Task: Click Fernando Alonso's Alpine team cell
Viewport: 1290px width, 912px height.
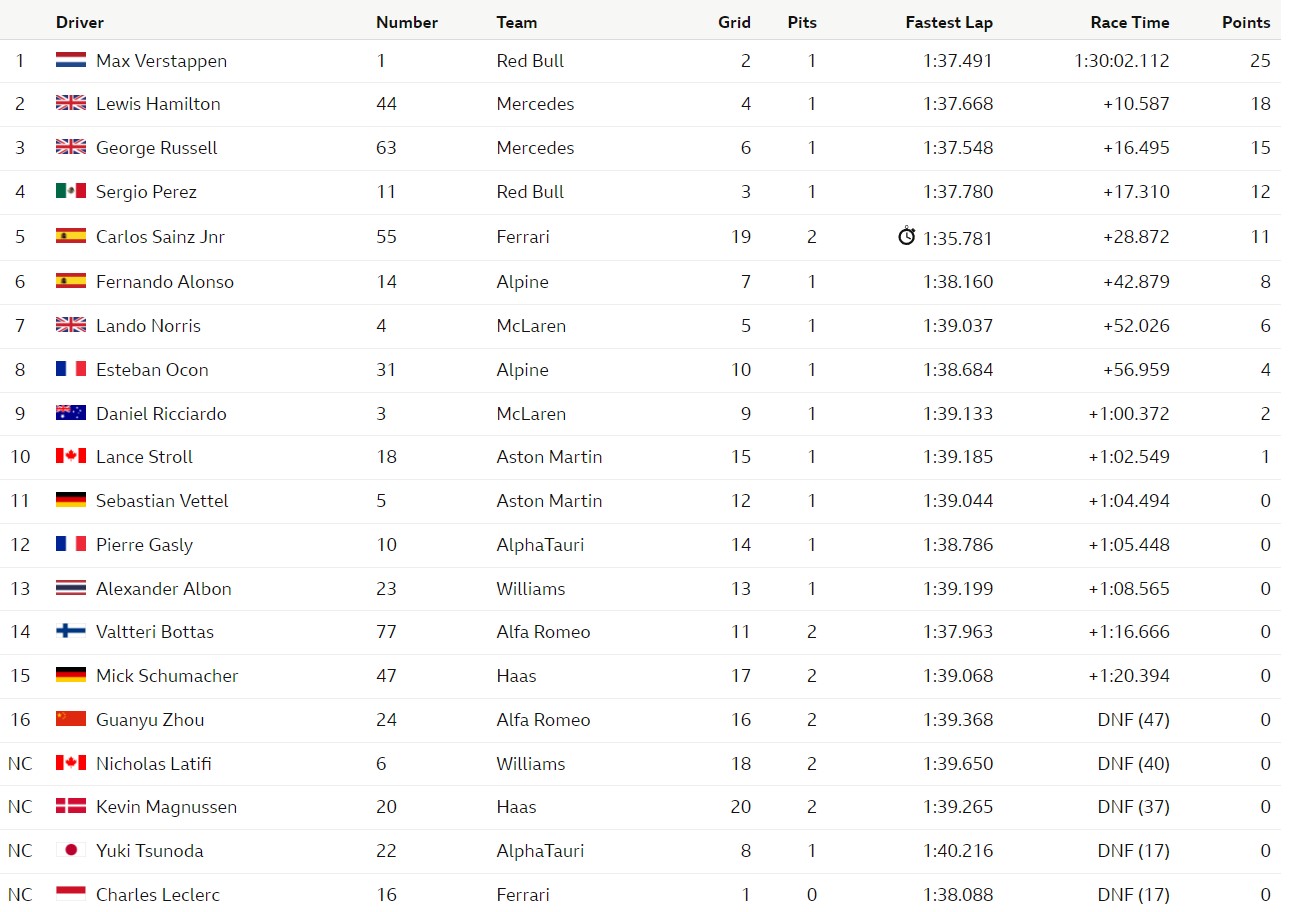Action: pos(522,282)
